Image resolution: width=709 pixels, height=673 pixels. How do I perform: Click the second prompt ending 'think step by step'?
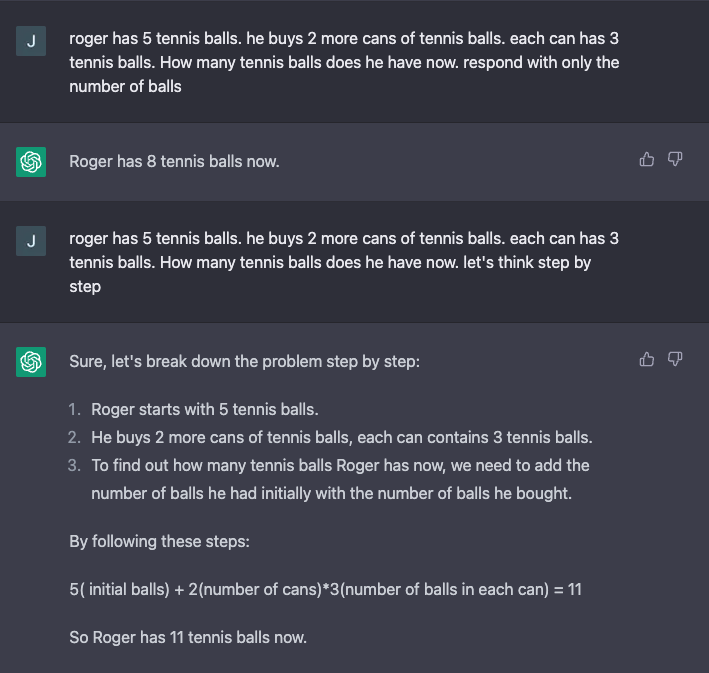[344, 263]
